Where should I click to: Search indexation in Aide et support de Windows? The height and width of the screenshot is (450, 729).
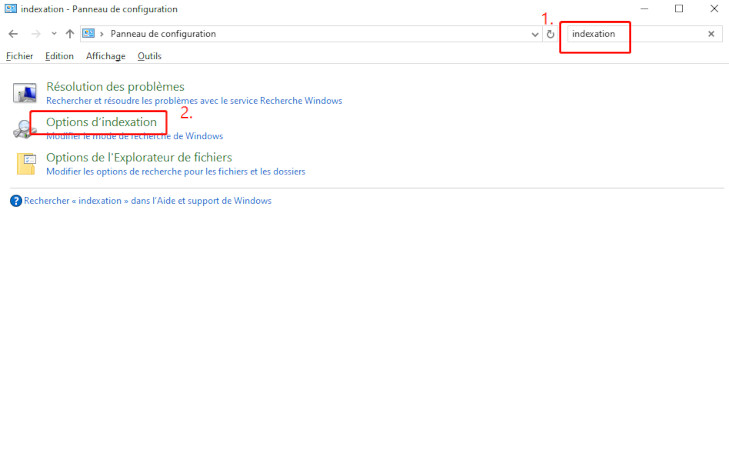[147, 201]
